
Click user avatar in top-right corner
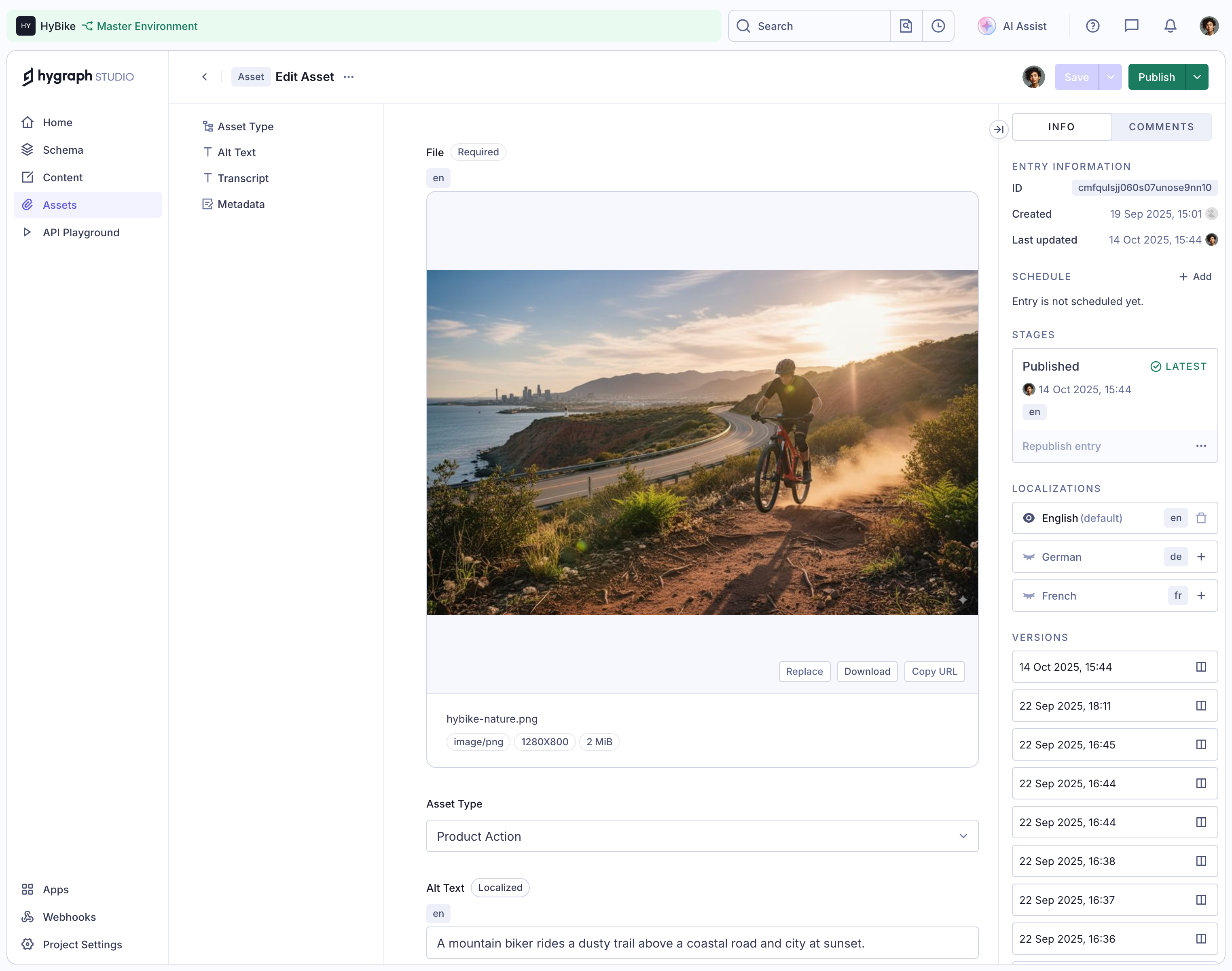click(1209, 26)
